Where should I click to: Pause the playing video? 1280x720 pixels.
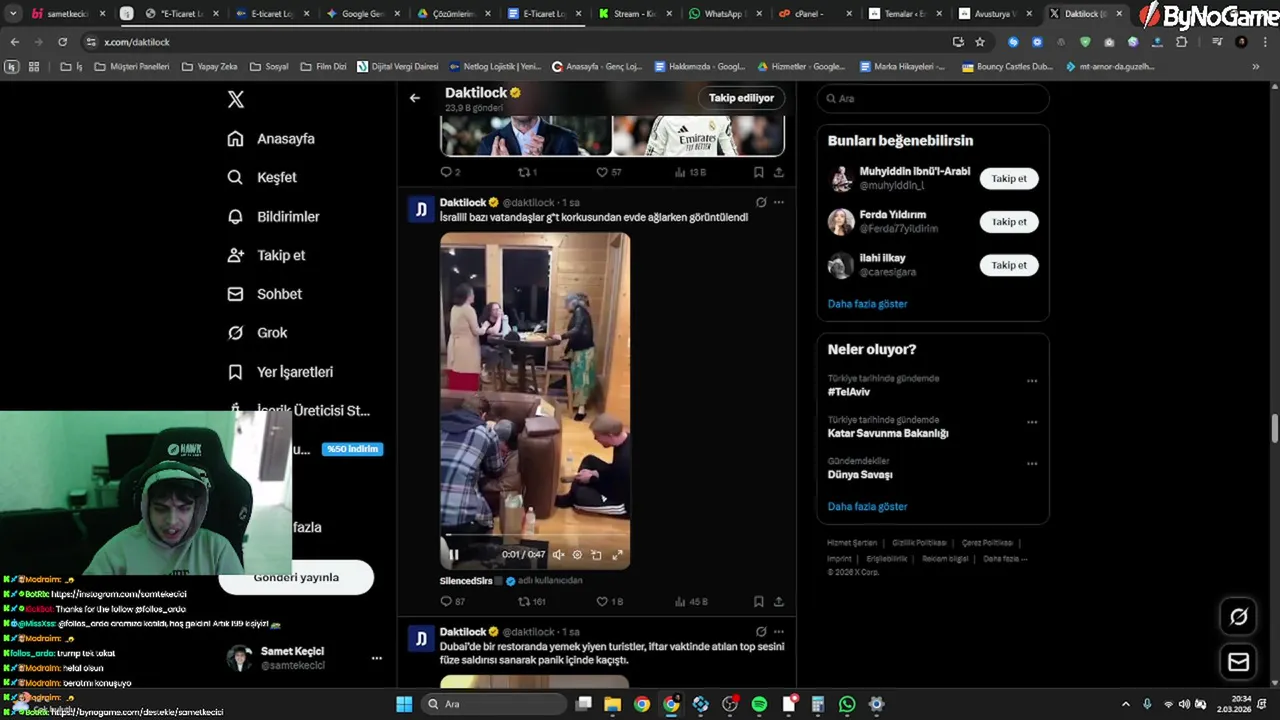[x=453, y=555]
